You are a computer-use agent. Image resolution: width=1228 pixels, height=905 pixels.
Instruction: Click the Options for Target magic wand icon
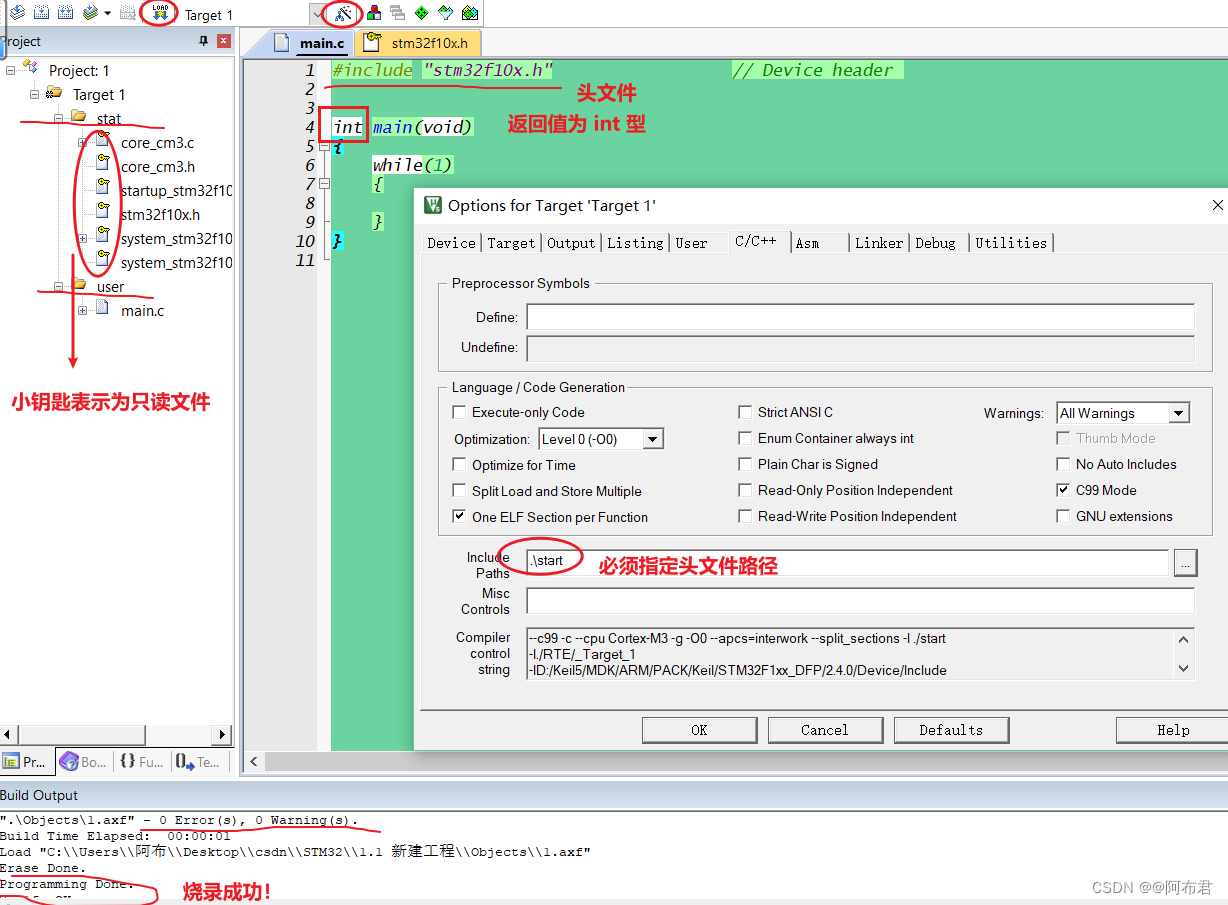[x=343, y=14]
